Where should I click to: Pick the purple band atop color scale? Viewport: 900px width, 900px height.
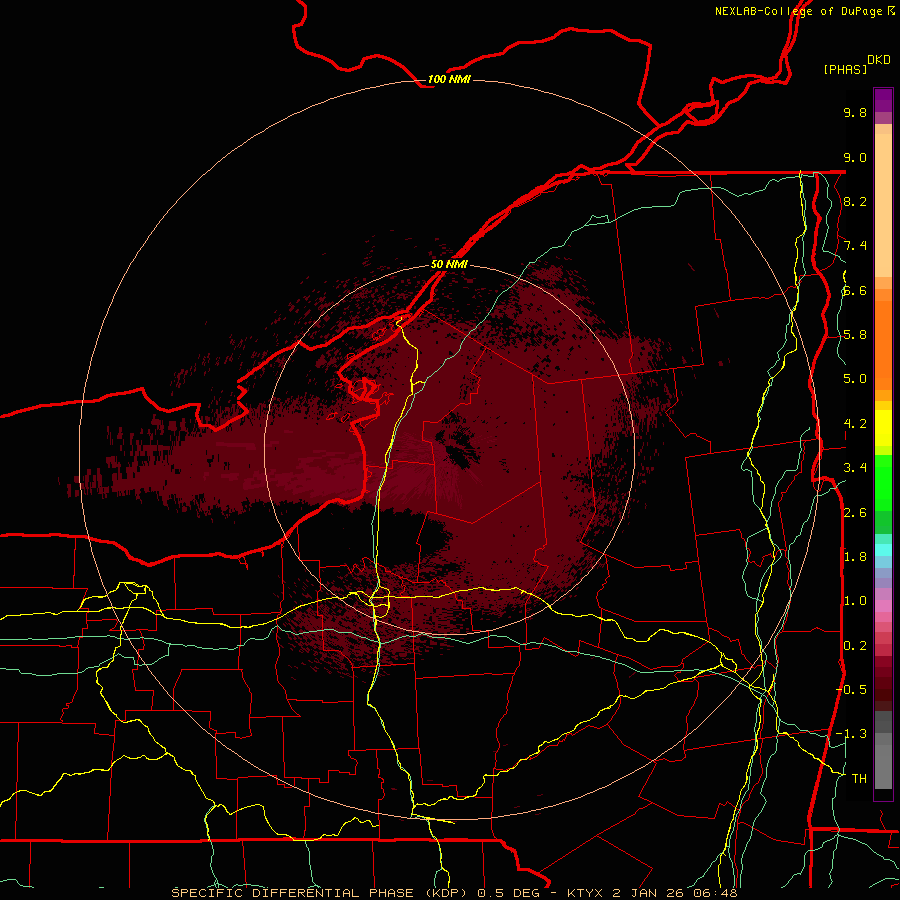point(883,100)
